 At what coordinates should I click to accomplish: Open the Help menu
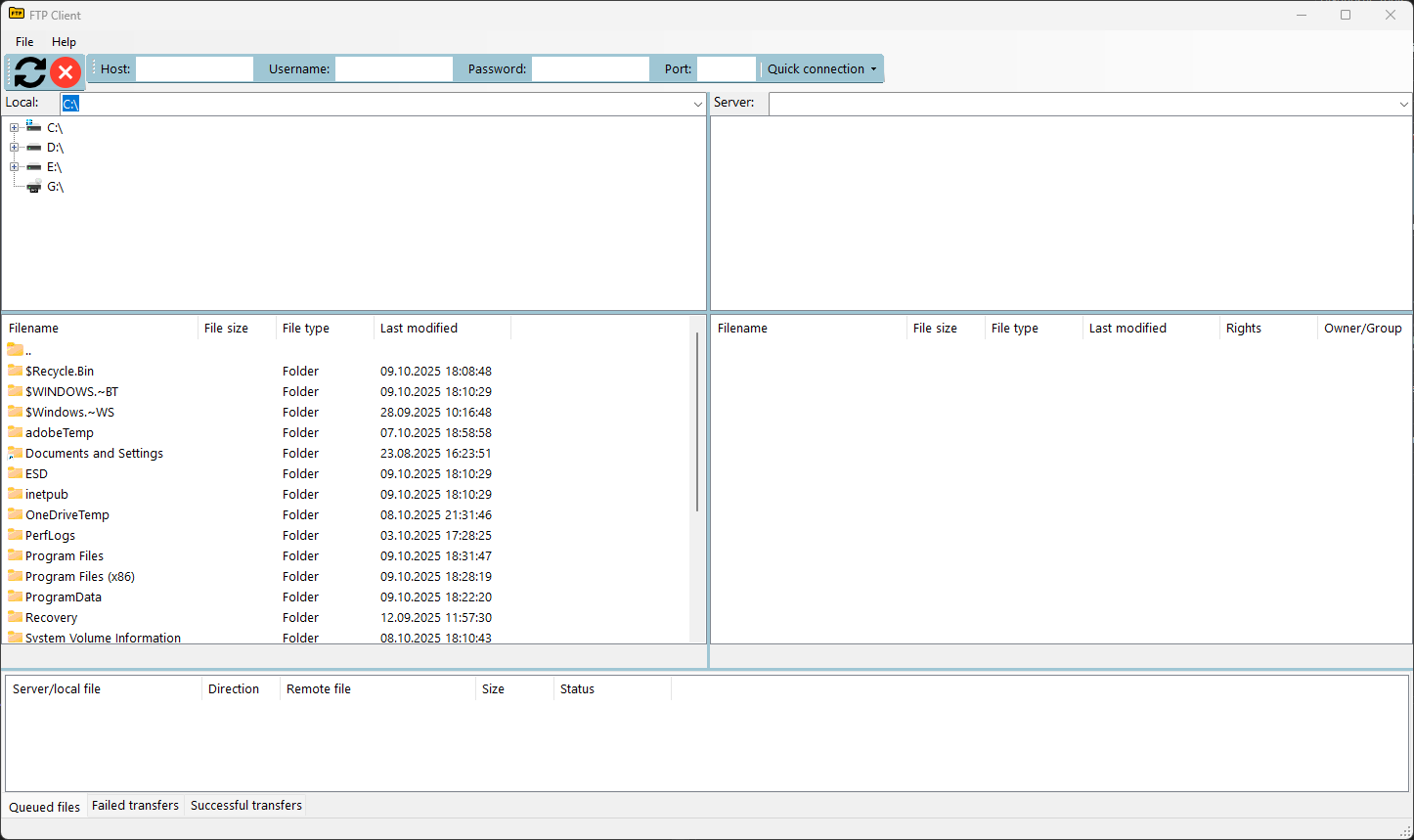pyautogui.click(x=64, y=42)
